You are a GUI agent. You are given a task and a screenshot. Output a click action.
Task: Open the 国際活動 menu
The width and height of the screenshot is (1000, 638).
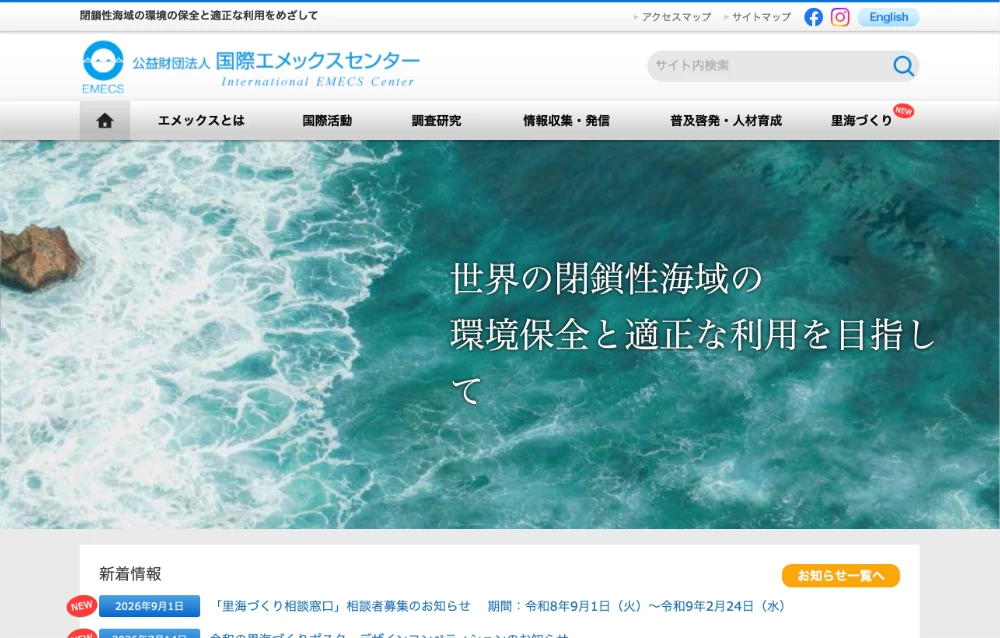click(x=327, y=121)
